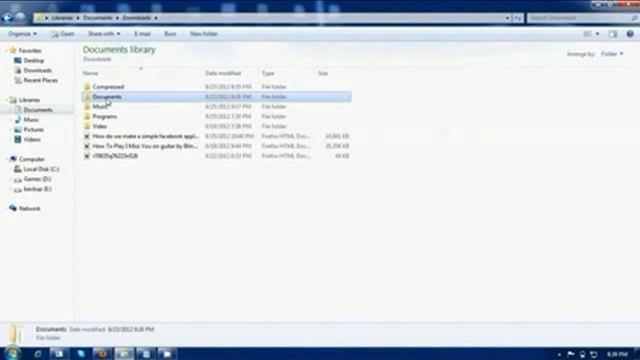The image size is (640, 360).
Task: Click the icon of How To Play file
Action: click(x=87, y=146)
